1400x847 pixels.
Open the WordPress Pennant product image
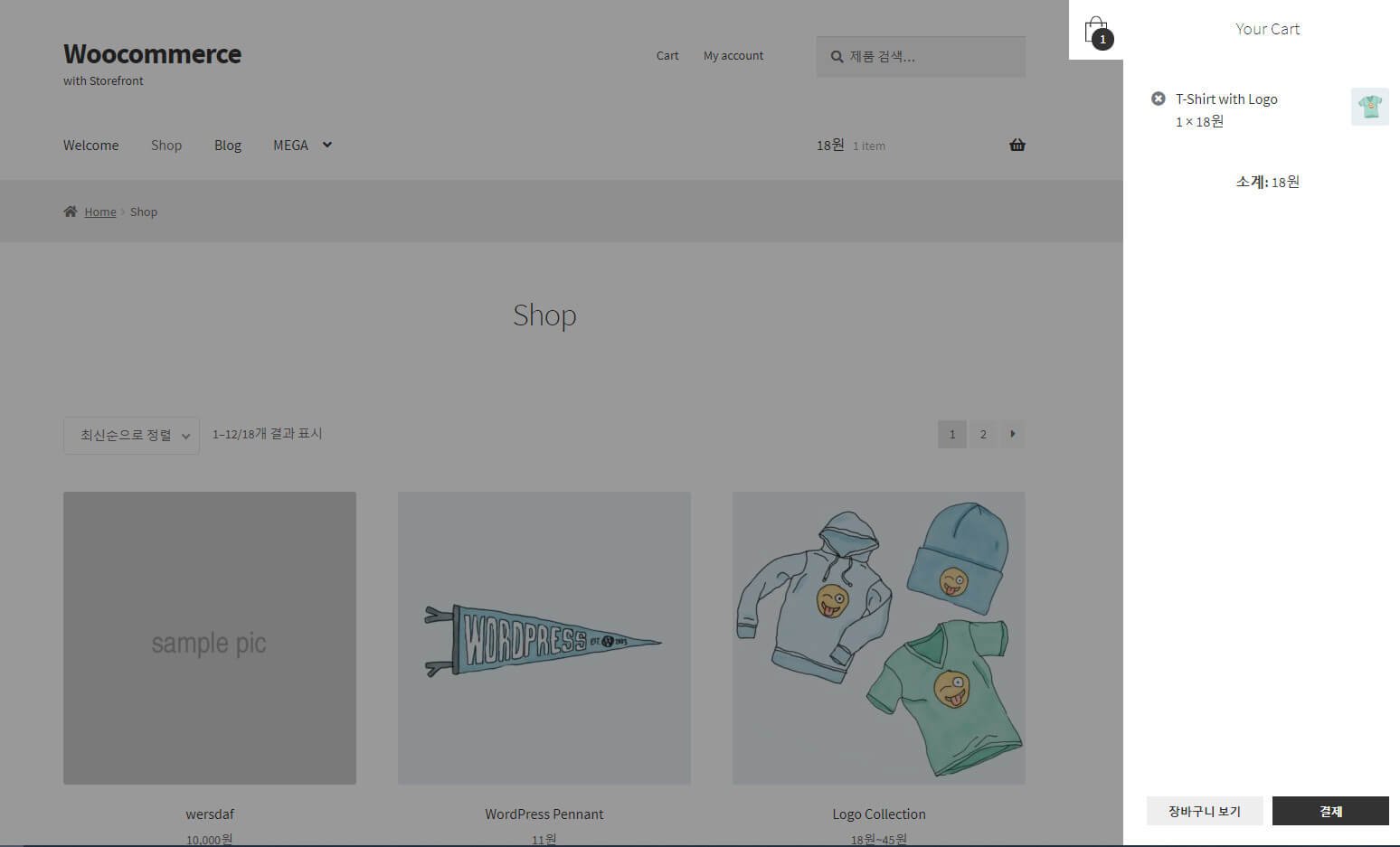click(544, 638)
